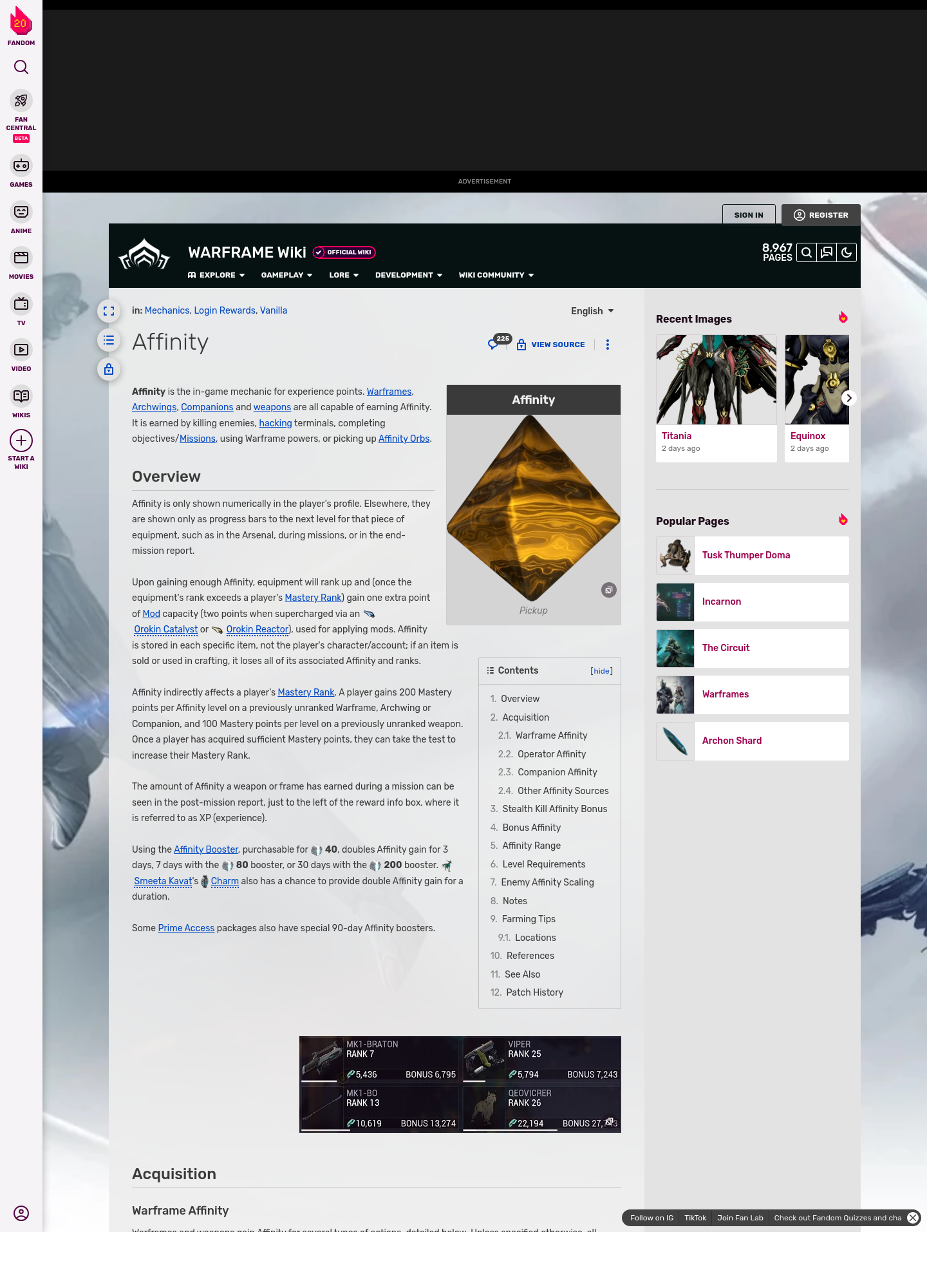
Task: Open the Login Rewards category link
Action: tap(225, 310)
